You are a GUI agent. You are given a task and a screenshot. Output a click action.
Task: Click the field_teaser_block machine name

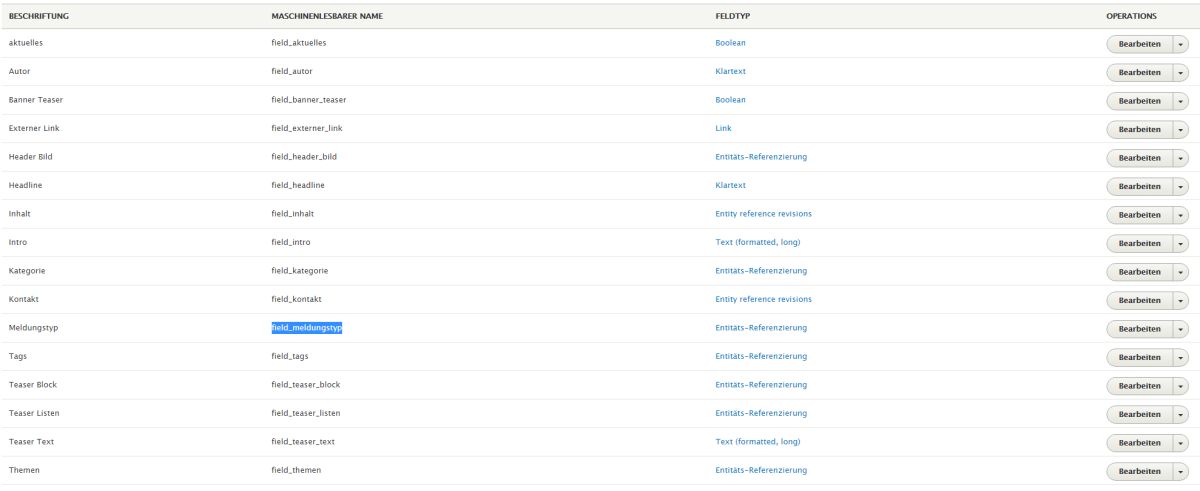305,385
